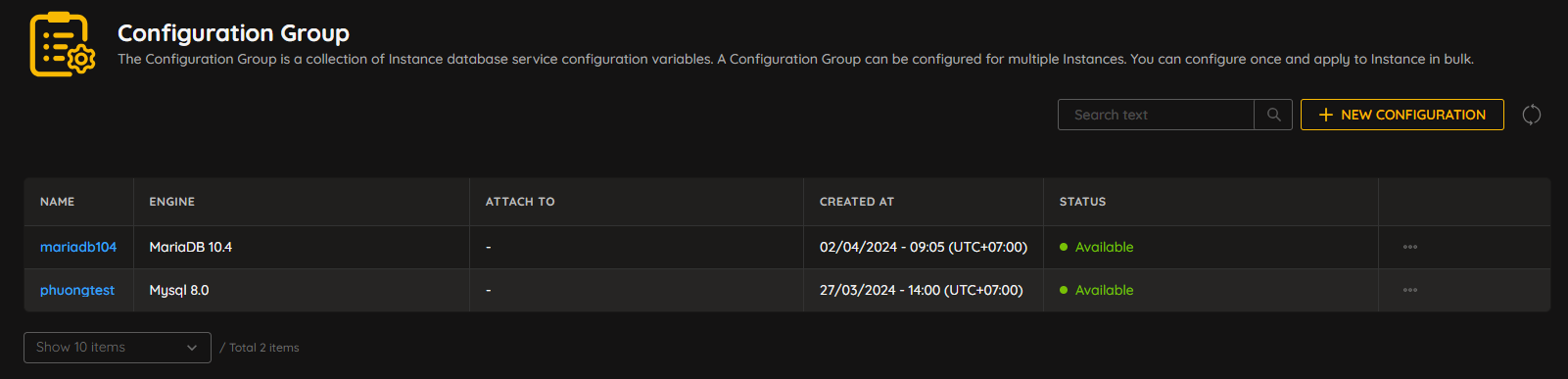
Task: Open the ellipsis actions menu for phuongtest
Action: [1410, 290]
